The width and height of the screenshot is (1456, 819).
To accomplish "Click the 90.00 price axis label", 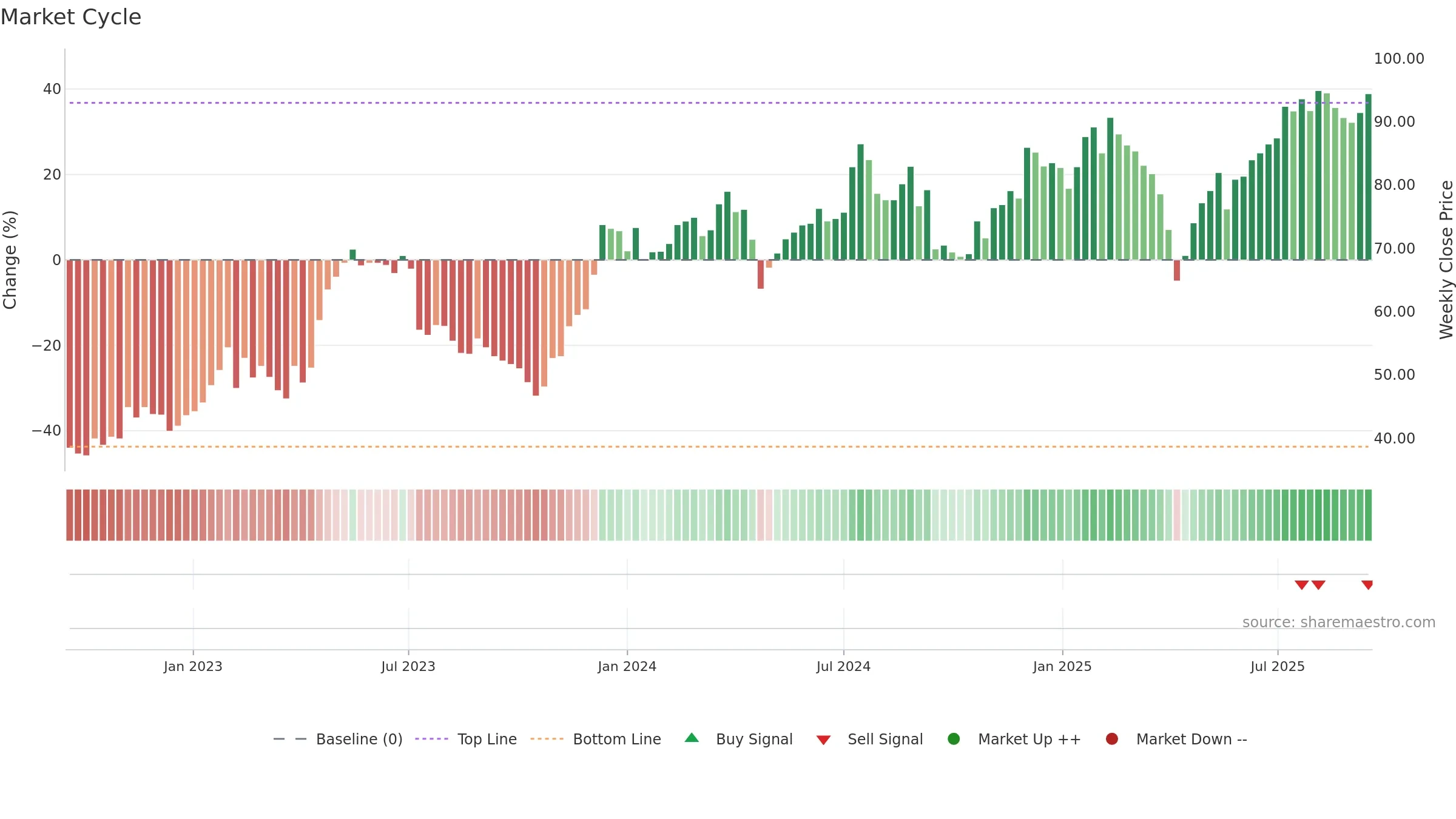I will pyautogui.click(x=1395, y=122).
